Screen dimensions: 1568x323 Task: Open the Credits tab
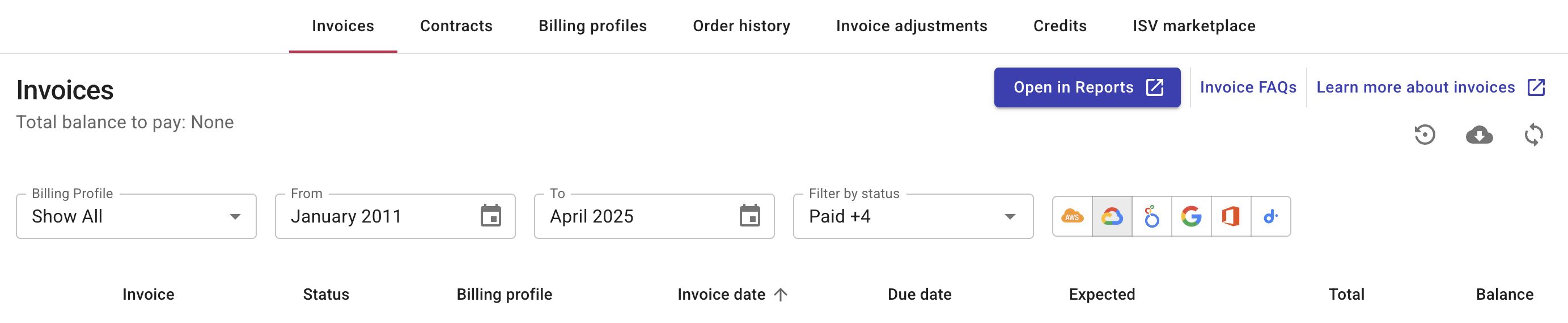tap(1059, 26)
